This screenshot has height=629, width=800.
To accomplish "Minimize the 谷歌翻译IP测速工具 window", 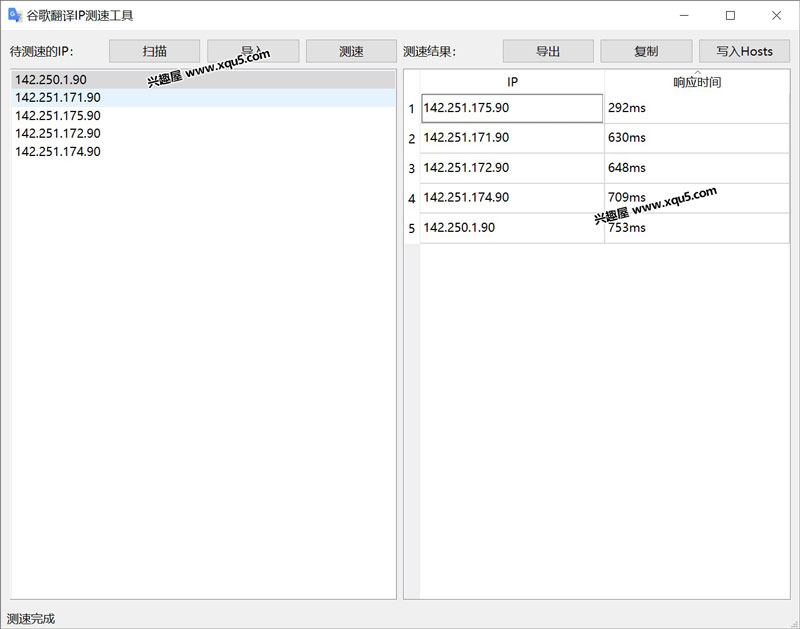I will [x=684, y=15].
